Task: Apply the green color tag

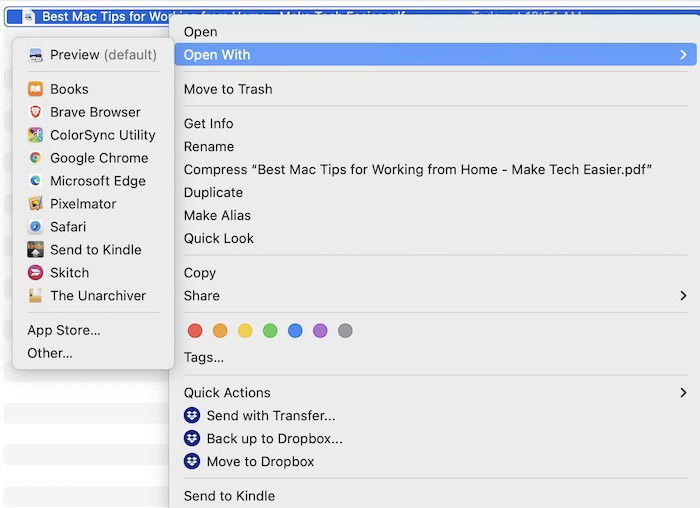Action: coord(270,331)
